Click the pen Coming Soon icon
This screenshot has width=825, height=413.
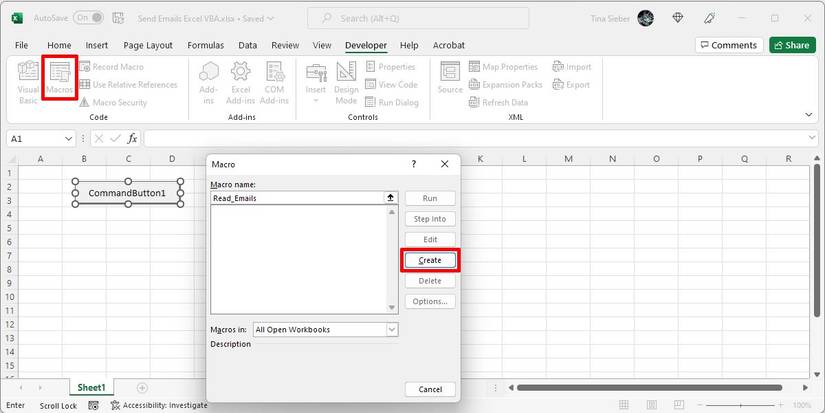coord(709,18)
